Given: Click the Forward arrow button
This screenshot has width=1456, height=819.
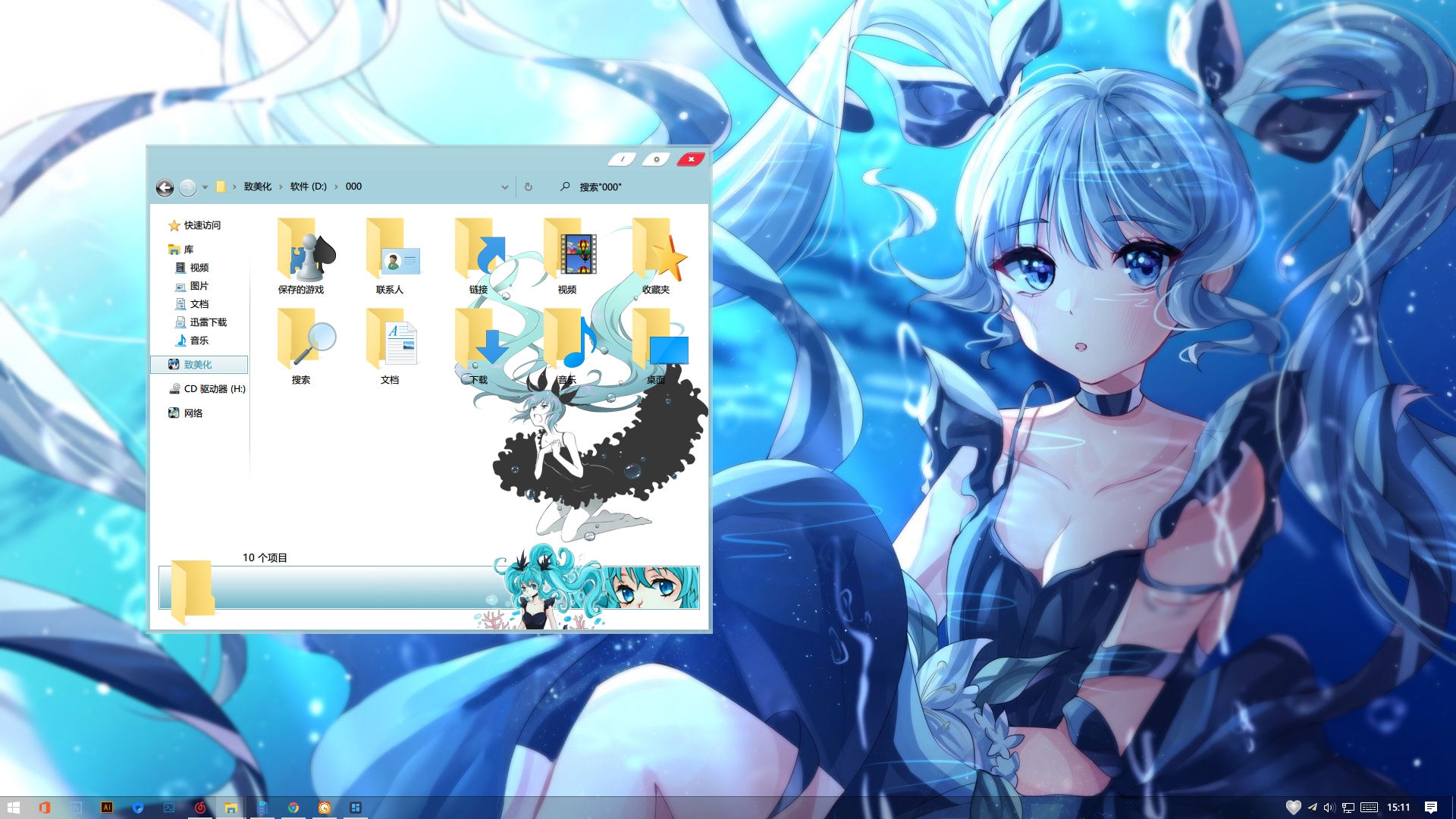Looking at the screenshot, I should click(187, 187).
